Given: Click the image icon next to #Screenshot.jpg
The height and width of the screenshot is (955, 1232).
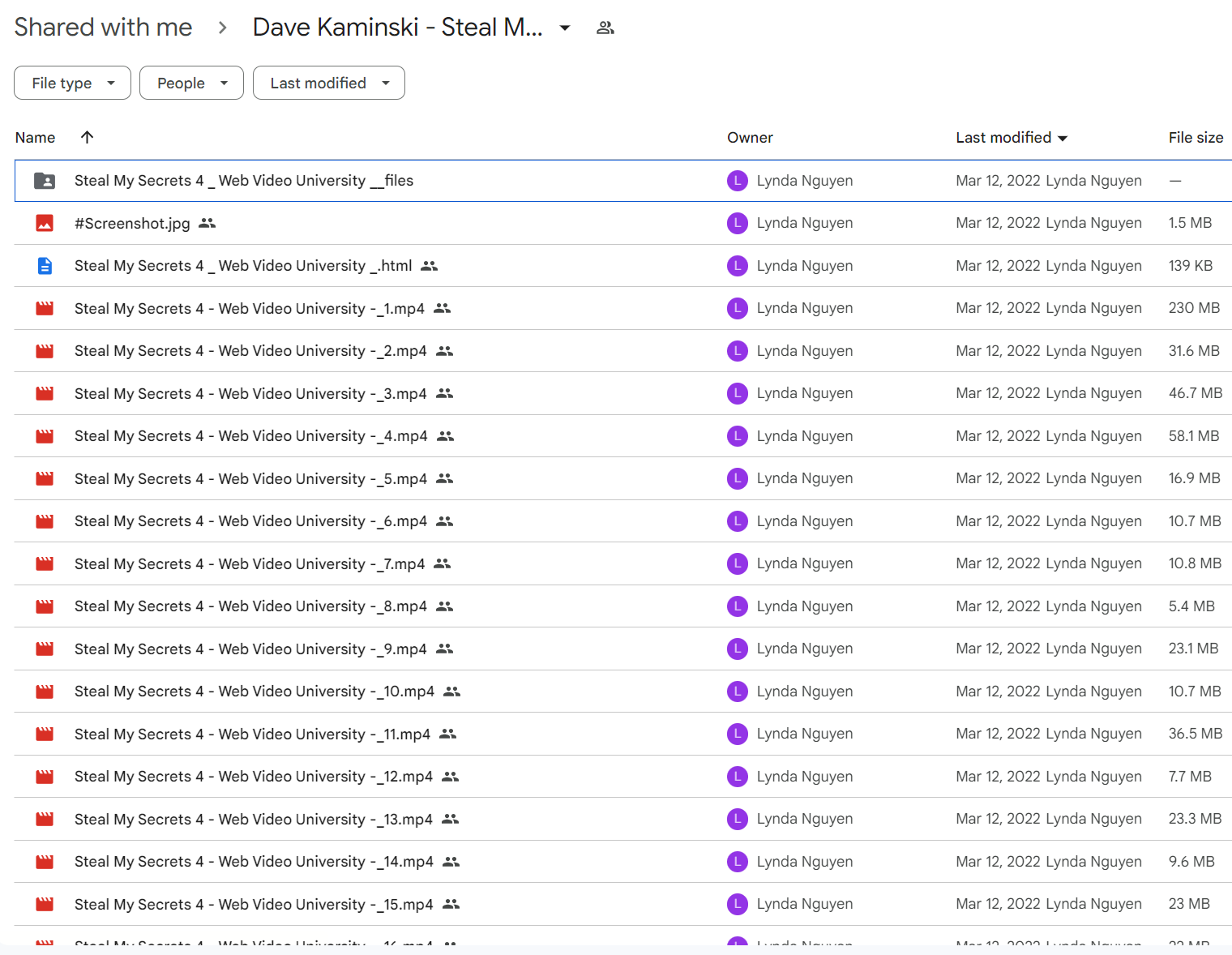Looking at the screenshot, I should coord(45,223).
